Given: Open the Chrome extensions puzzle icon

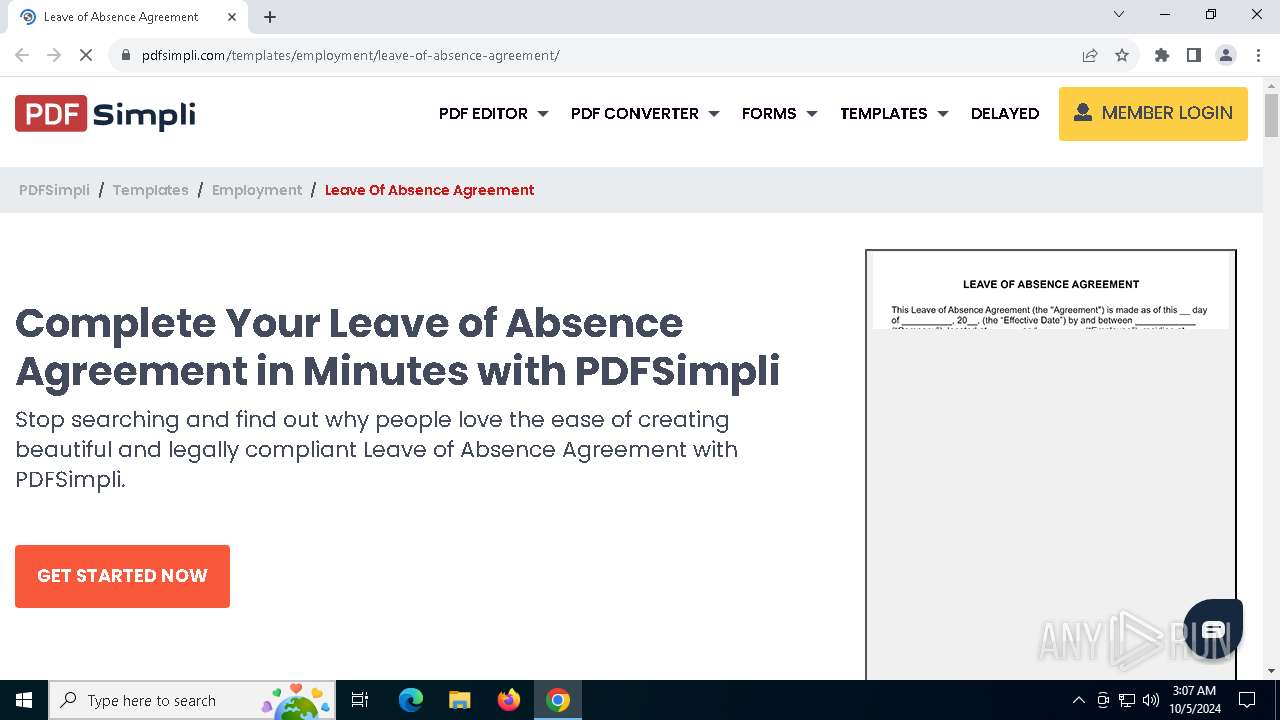Looking at the screenshot, I should point(1162,55).
